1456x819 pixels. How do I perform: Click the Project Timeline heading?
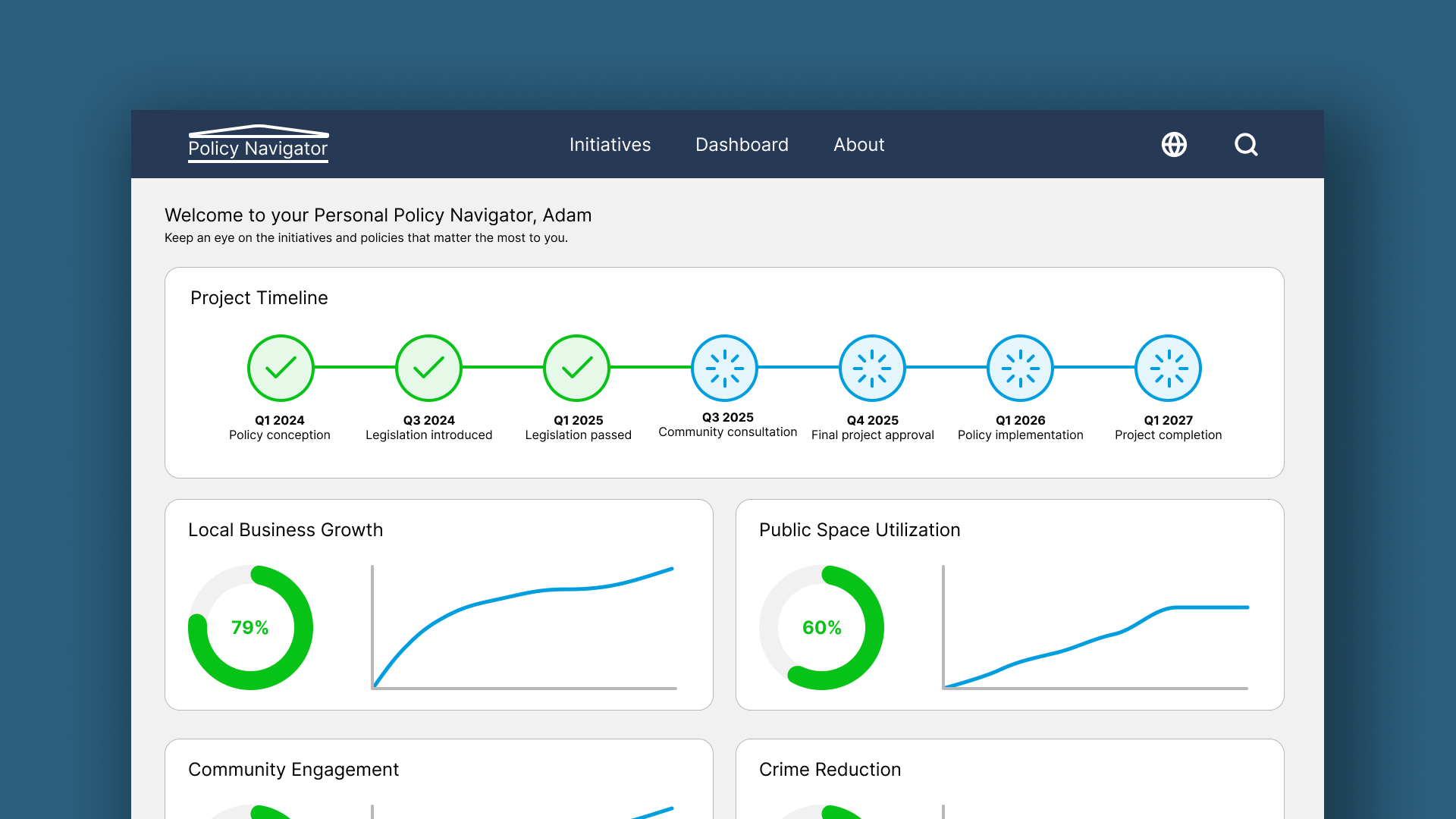click(259, 297)
